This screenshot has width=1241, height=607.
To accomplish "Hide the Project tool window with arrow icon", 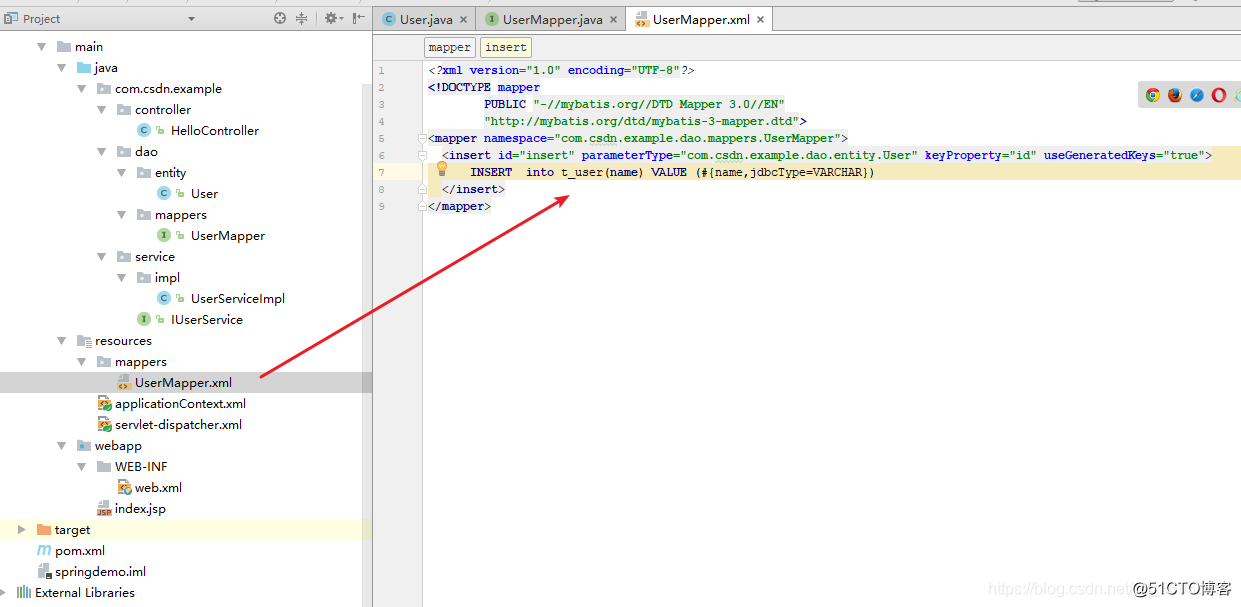I will point(359,18).
